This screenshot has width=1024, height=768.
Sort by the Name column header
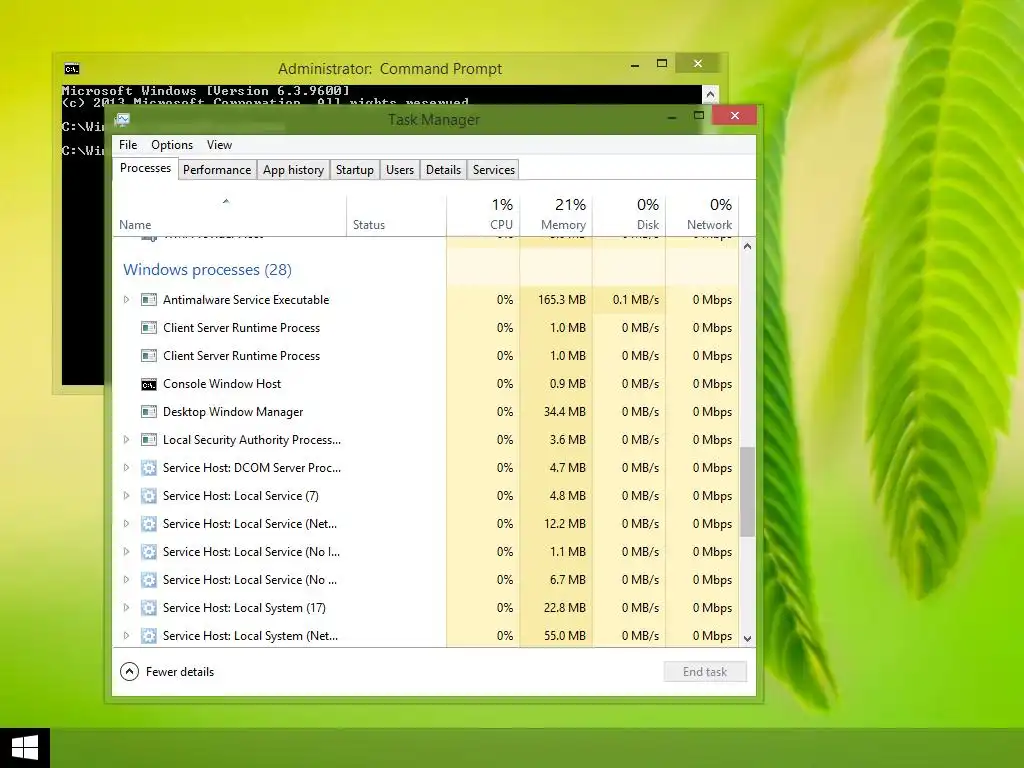[x=229, y=216]
